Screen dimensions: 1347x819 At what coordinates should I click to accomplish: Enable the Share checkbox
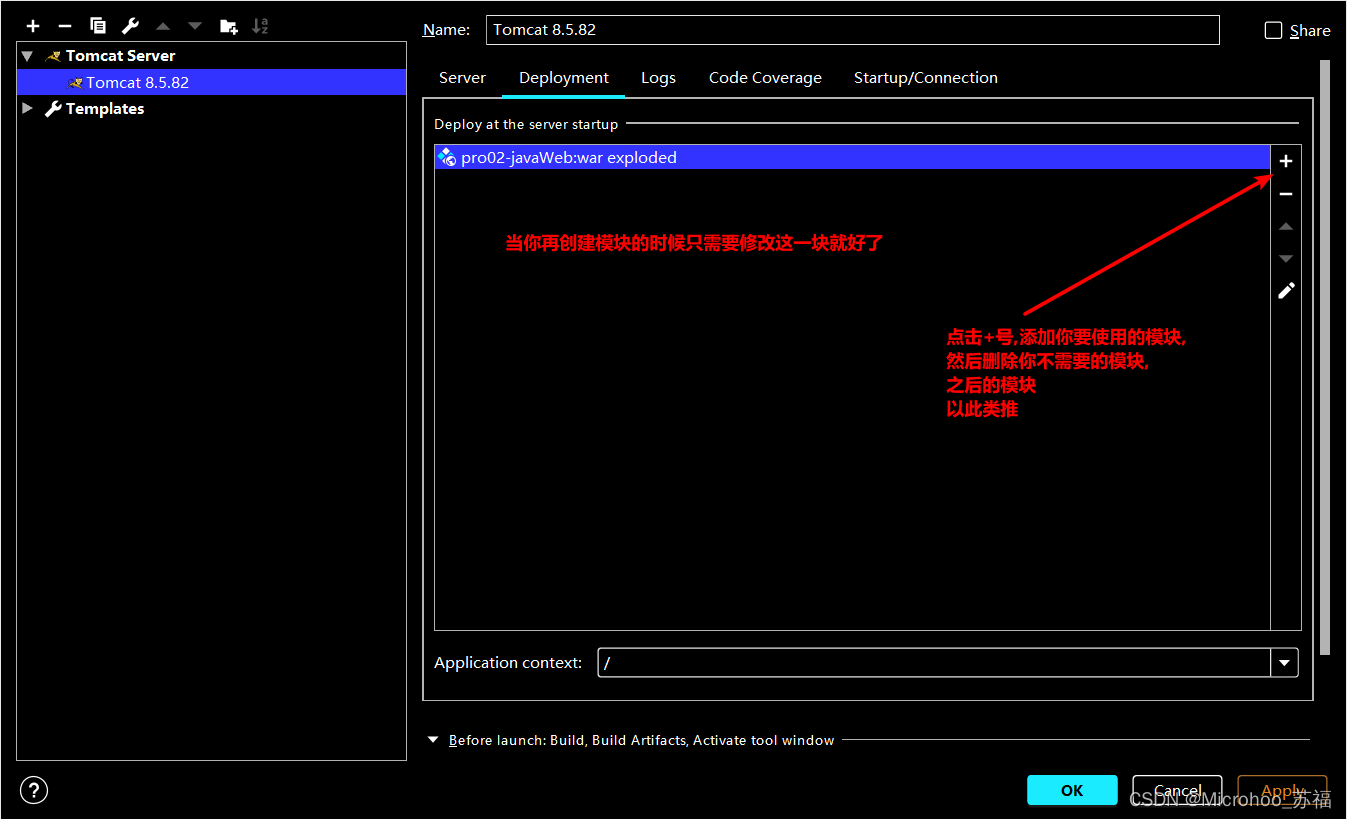point(1273,31)
